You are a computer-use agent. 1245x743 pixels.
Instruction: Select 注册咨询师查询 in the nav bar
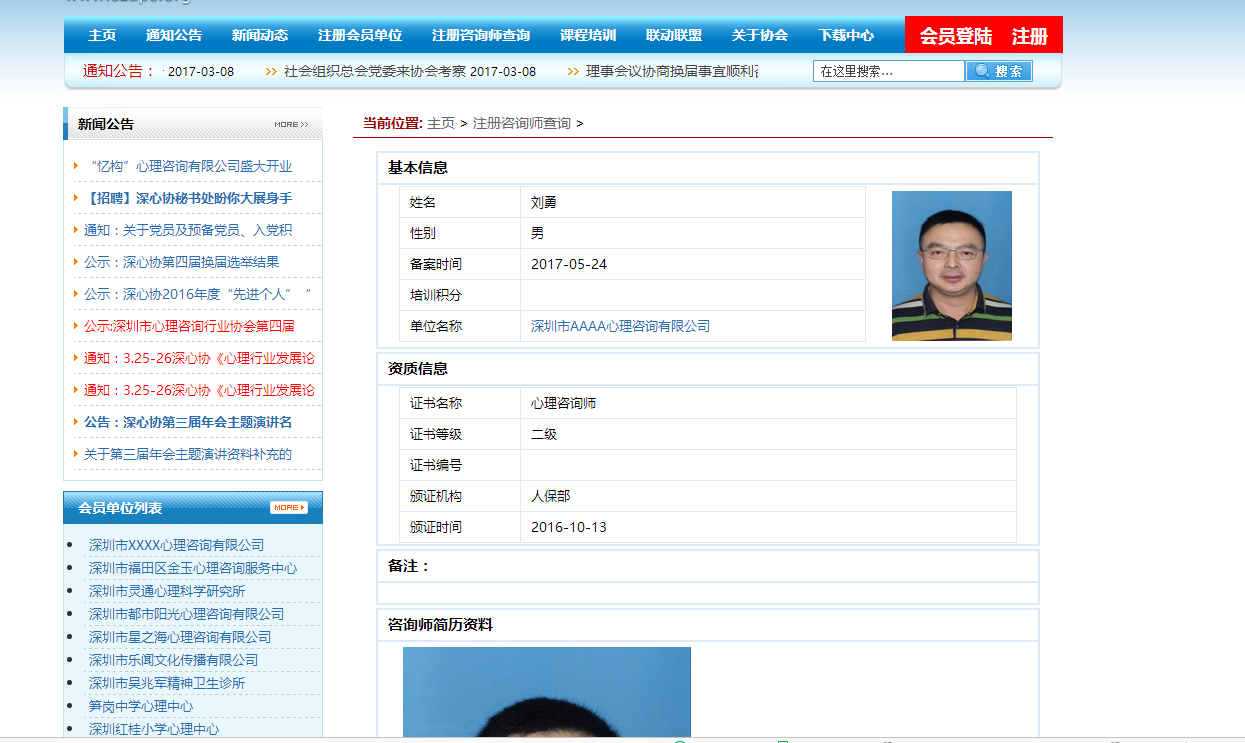pos(481,35)
